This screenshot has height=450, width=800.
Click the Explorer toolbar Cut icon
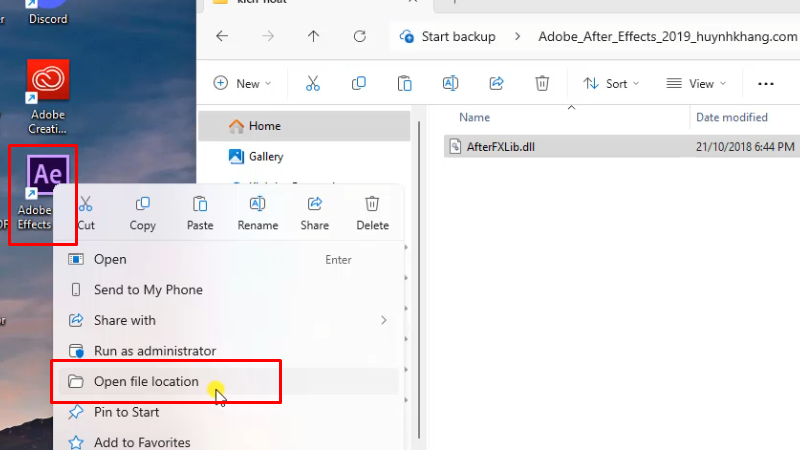313,83
